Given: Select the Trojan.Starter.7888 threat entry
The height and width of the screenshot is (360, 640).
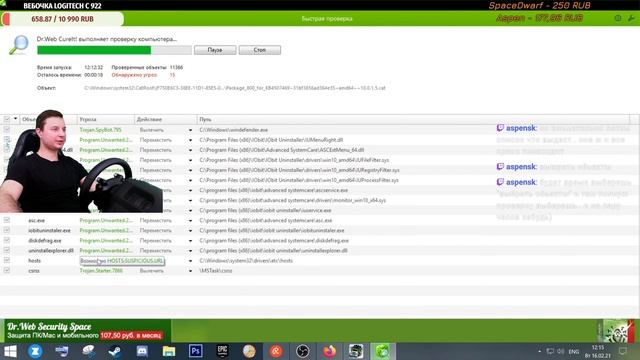Looking at the screenshot, I should 101,271.
